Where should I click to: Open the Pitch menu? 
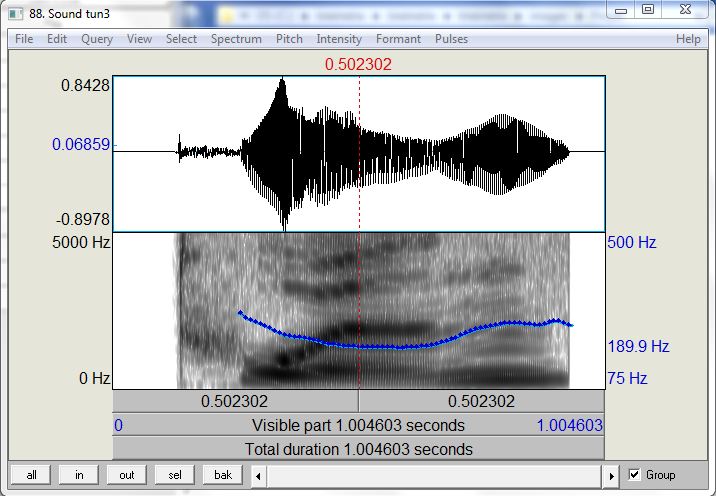[x=289, y=39]
